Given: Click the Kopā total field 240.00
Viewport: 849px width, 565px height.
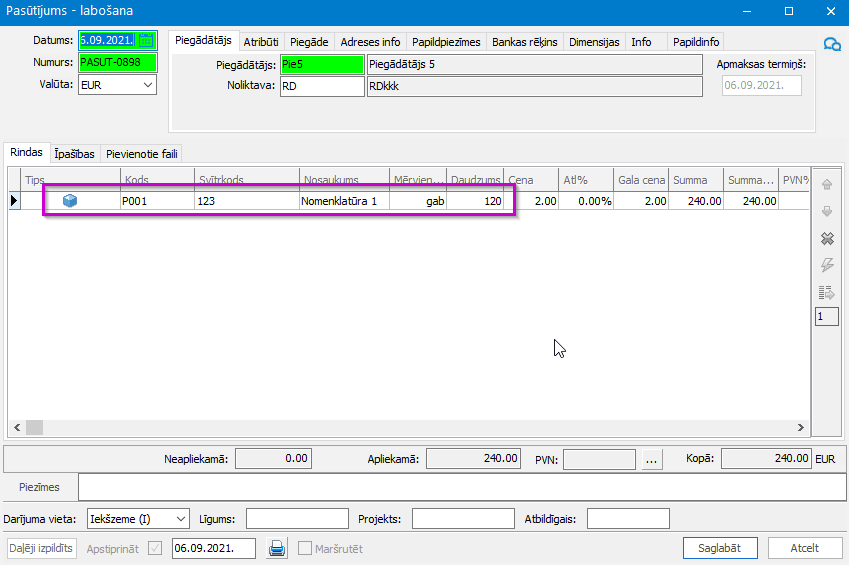Looking at the screenshot, I should 766,459.
